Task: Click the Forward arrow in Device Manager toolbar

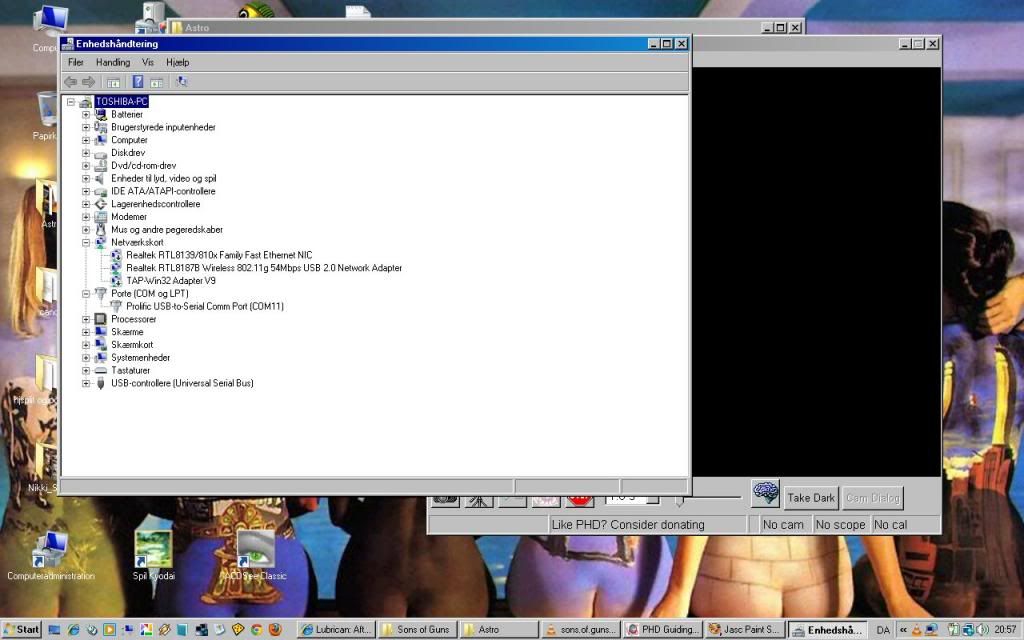Action: pos(88,82)
